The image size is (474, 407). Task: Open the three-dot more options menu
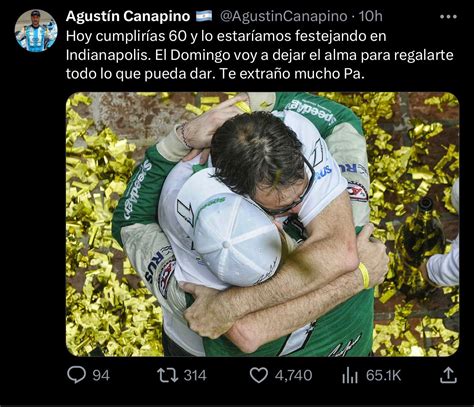[x=448, y=17]
